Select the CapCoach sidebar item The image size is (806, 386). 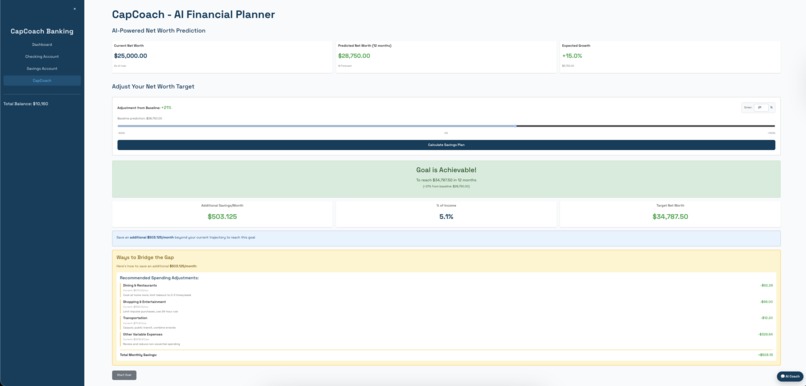pos(42,81)
